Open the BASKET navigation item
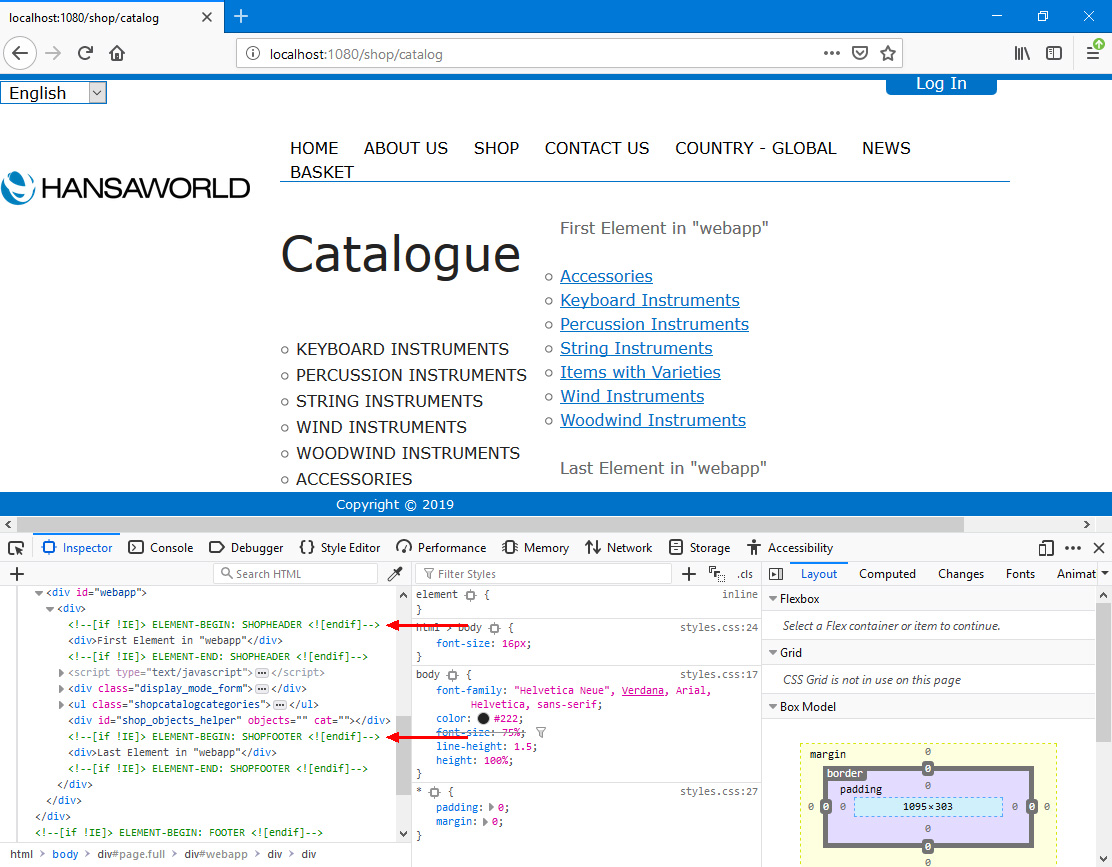This screenshot has height=867, width=1112. coord(322,172)
